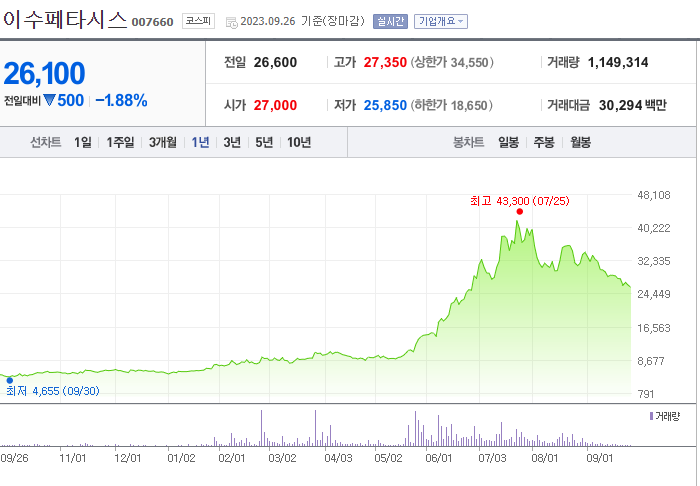Click the current price 26,100
This screenshot has height=486, width=700.
(x=44, y=73)
